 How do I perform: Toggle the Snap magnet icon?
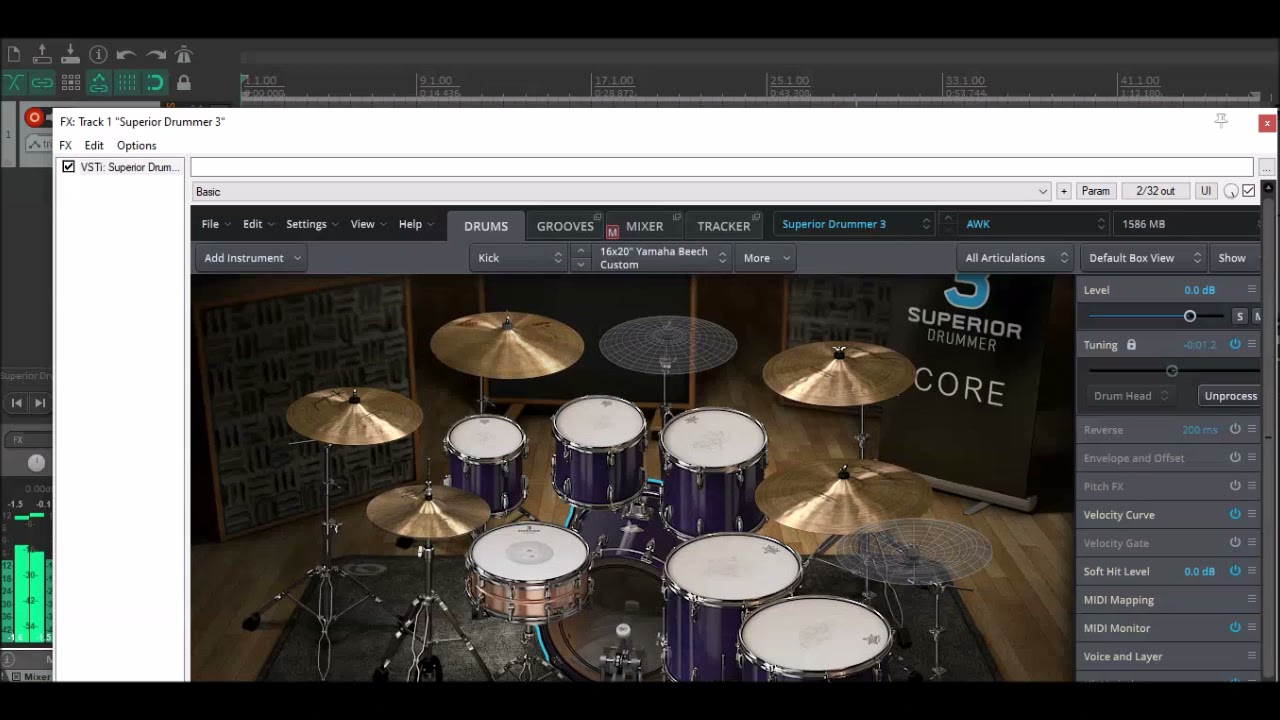155,83
